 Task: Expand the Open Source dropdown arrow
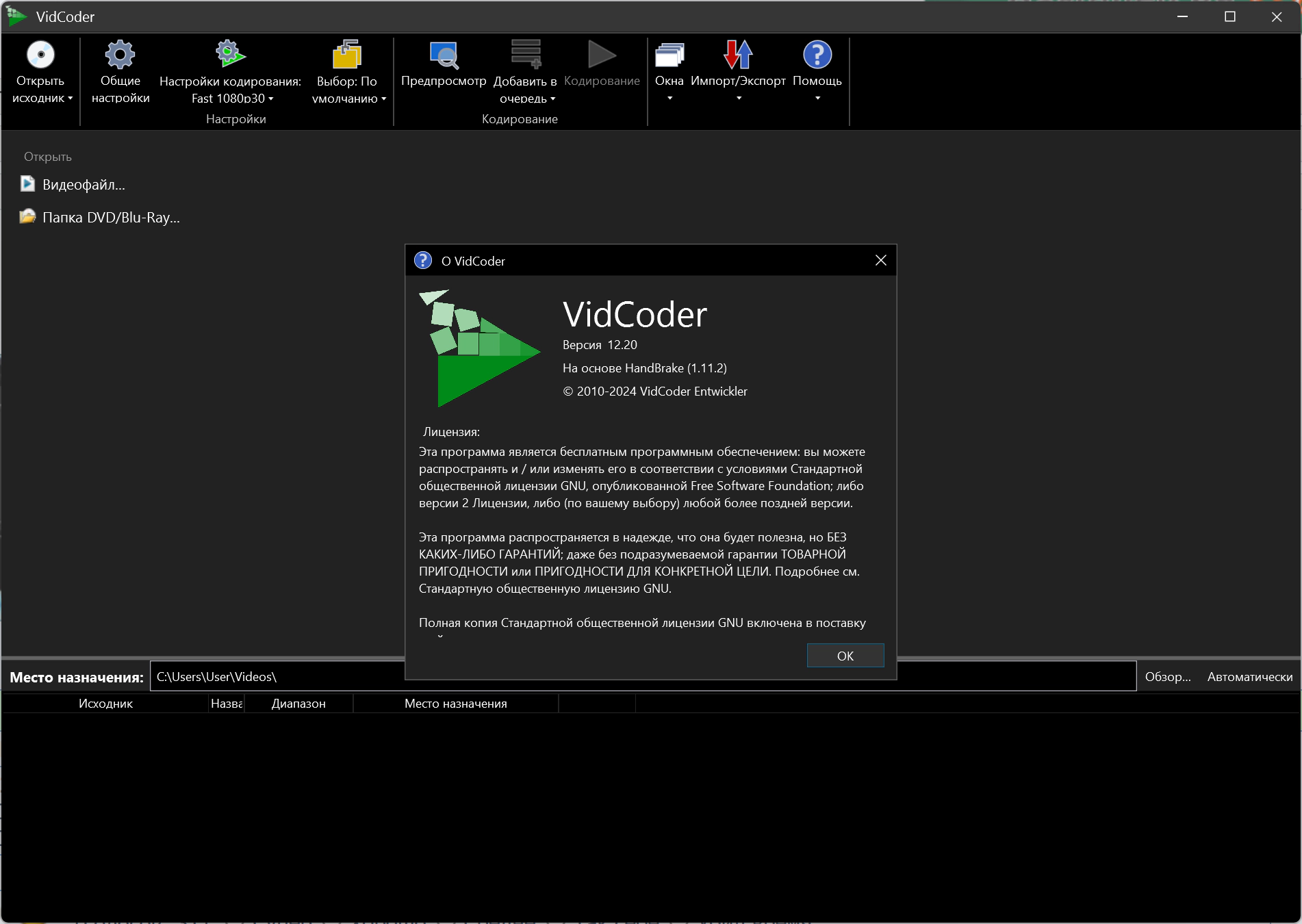tap(70, 99)
